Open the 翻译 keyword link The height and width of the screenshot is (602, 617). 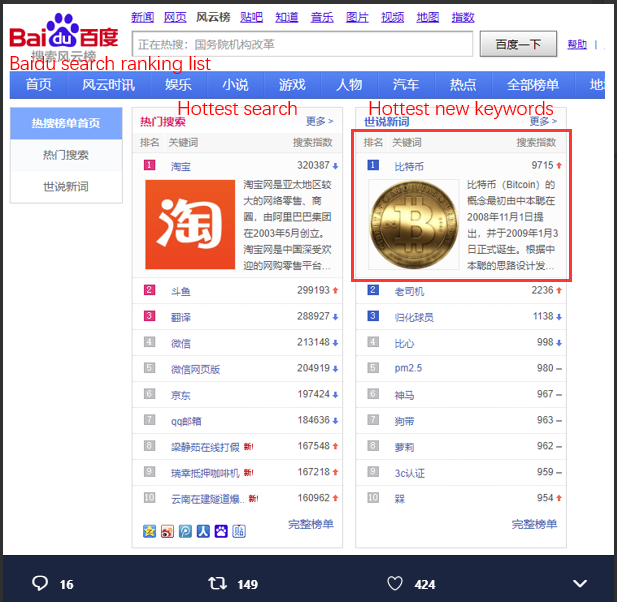[x=181, y=318]
